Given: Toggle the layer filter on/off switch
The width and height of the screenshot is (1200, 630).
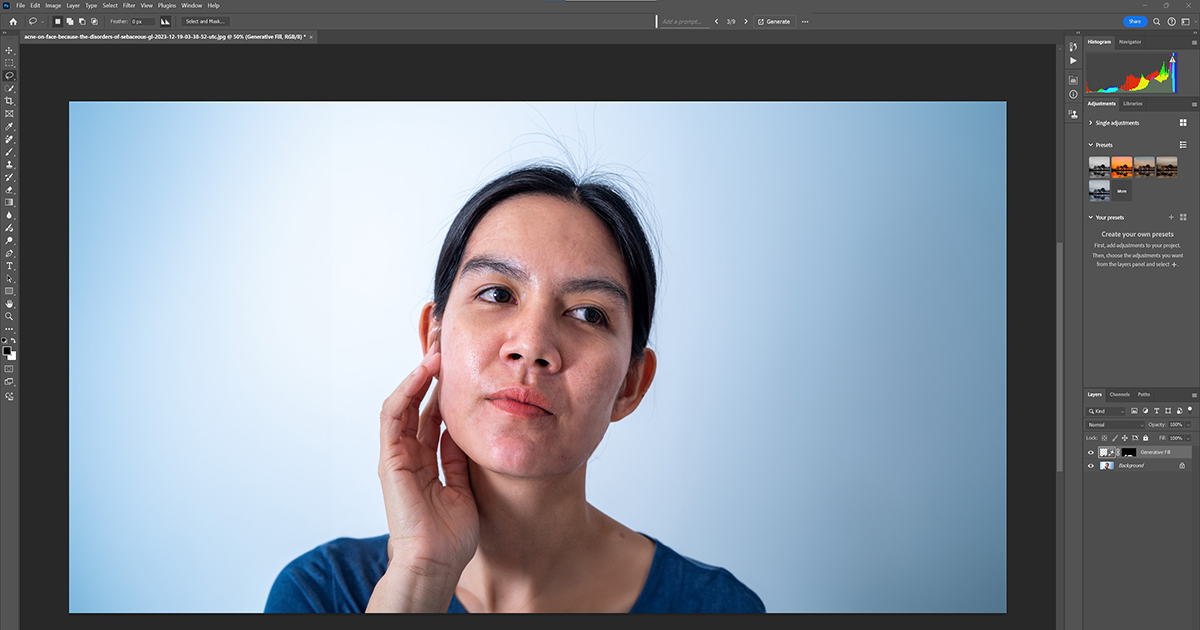Looking at the screenshot, I should [1190, 409].
